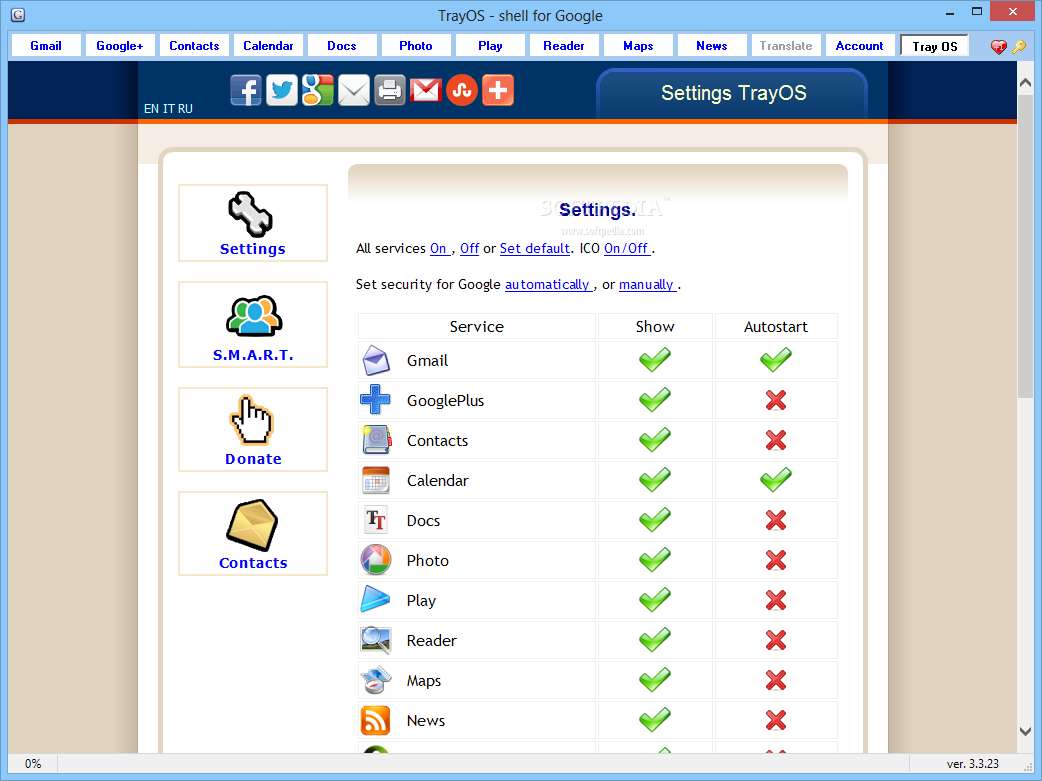The image size is (1042, 781).
Task: Go to the Maps tab
Action: pos(638,46)
